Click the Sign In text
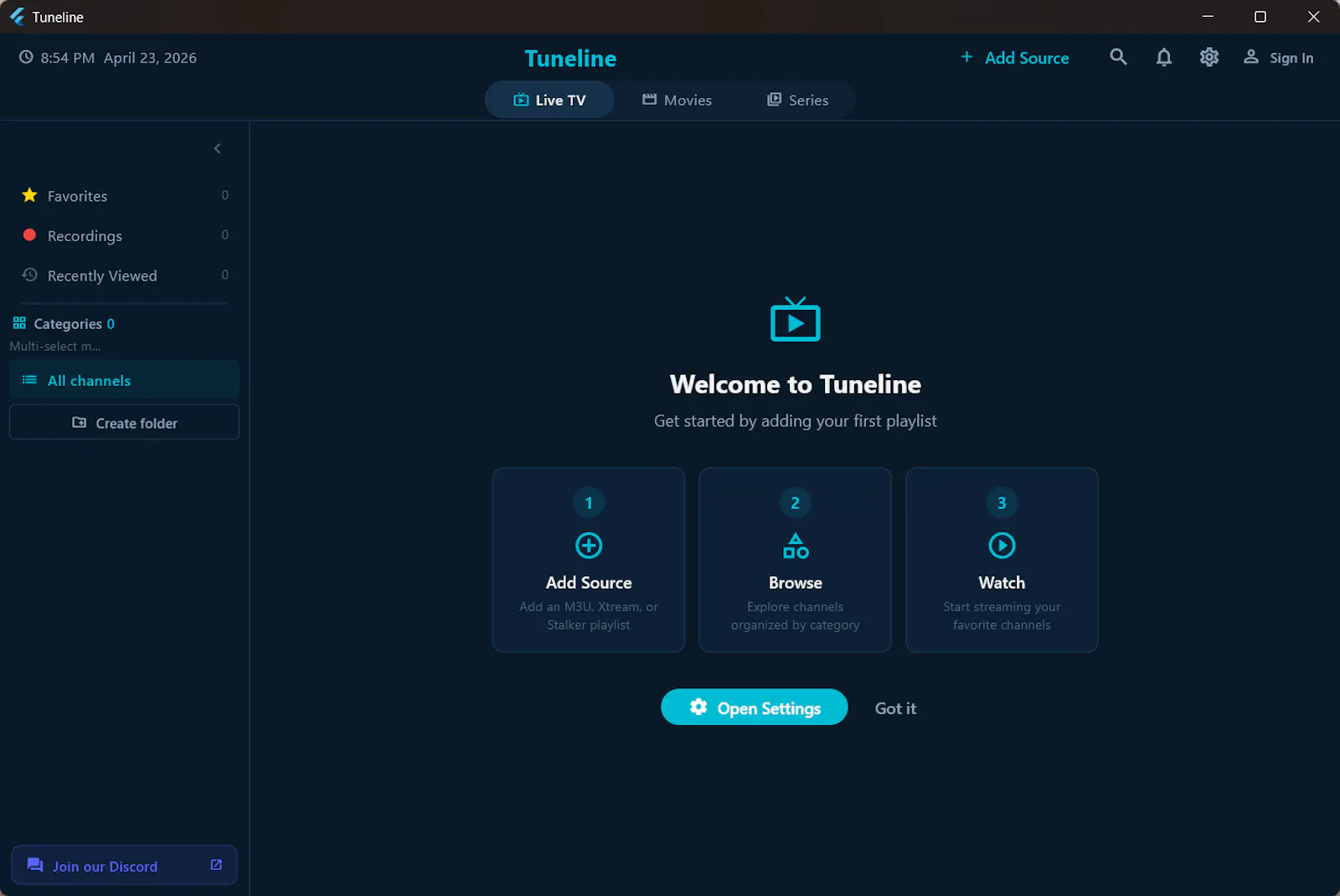1340x896 pixels. (1291, 58)
